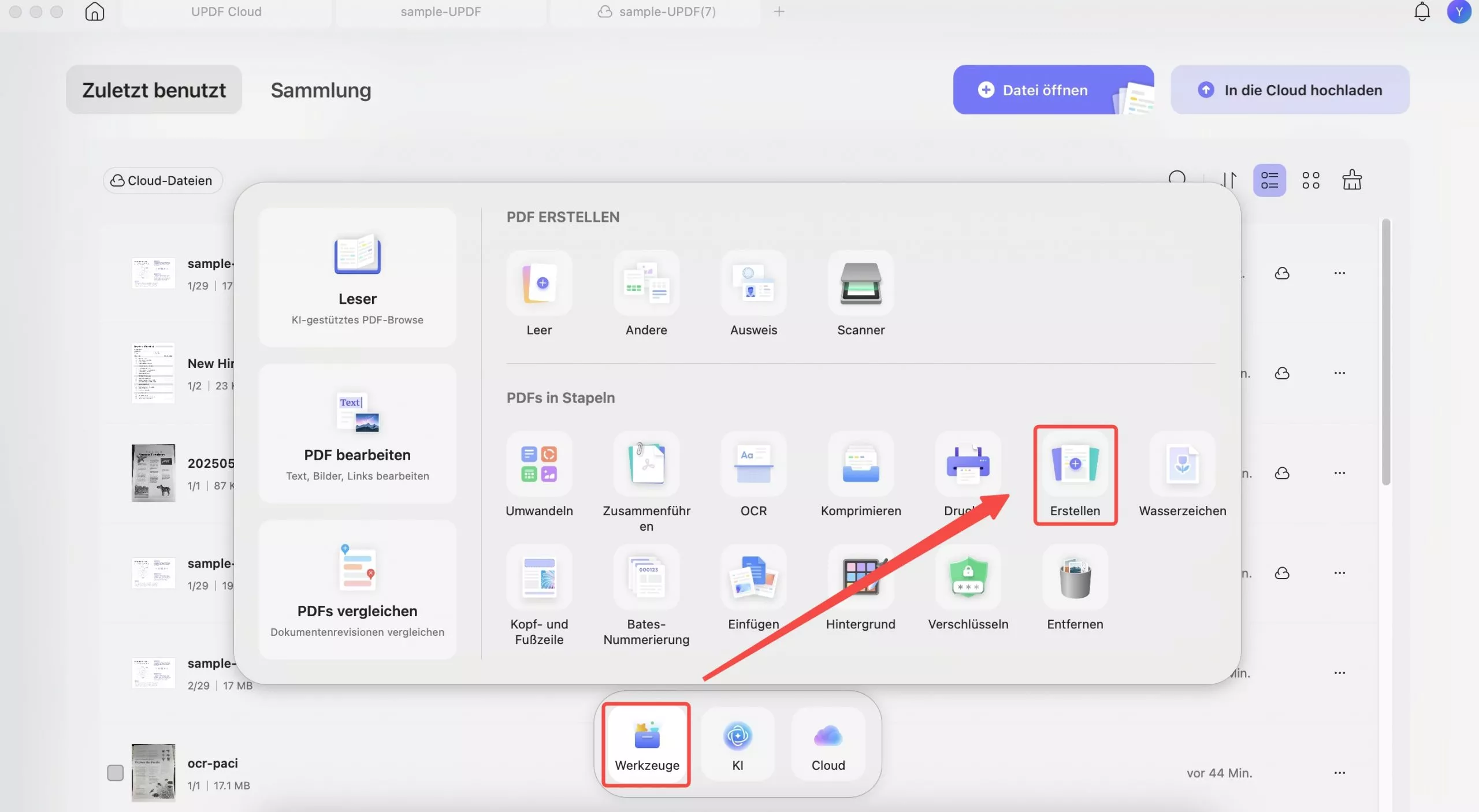Switch to the Sammlung tab
The width and height of the screenshot is (1479, 812).
pyautogui.click(x=321, y=90)
